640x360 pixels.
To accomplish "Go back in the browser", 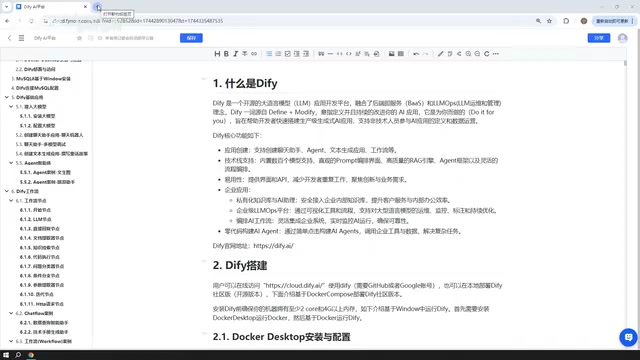I will tap(7, 21).
